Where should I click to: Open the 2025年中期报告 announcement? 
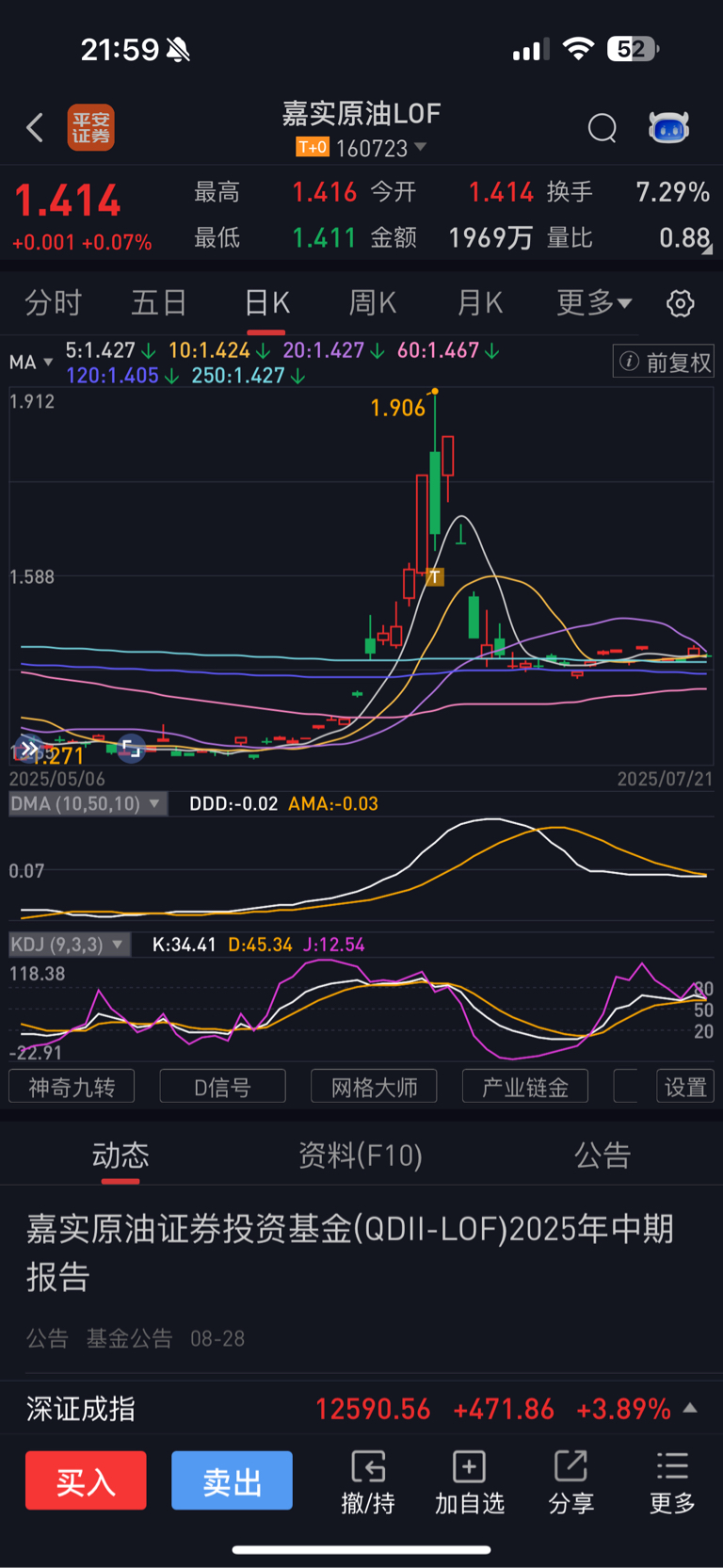[x=350, y=1253]
